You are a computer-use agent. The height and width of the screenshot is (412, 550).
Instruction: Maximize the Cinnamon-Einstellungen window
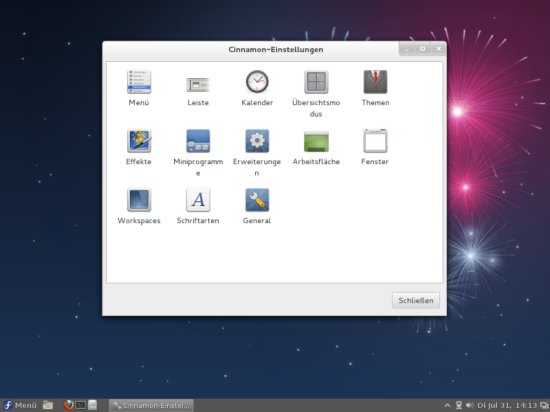[x=423, y=49]
